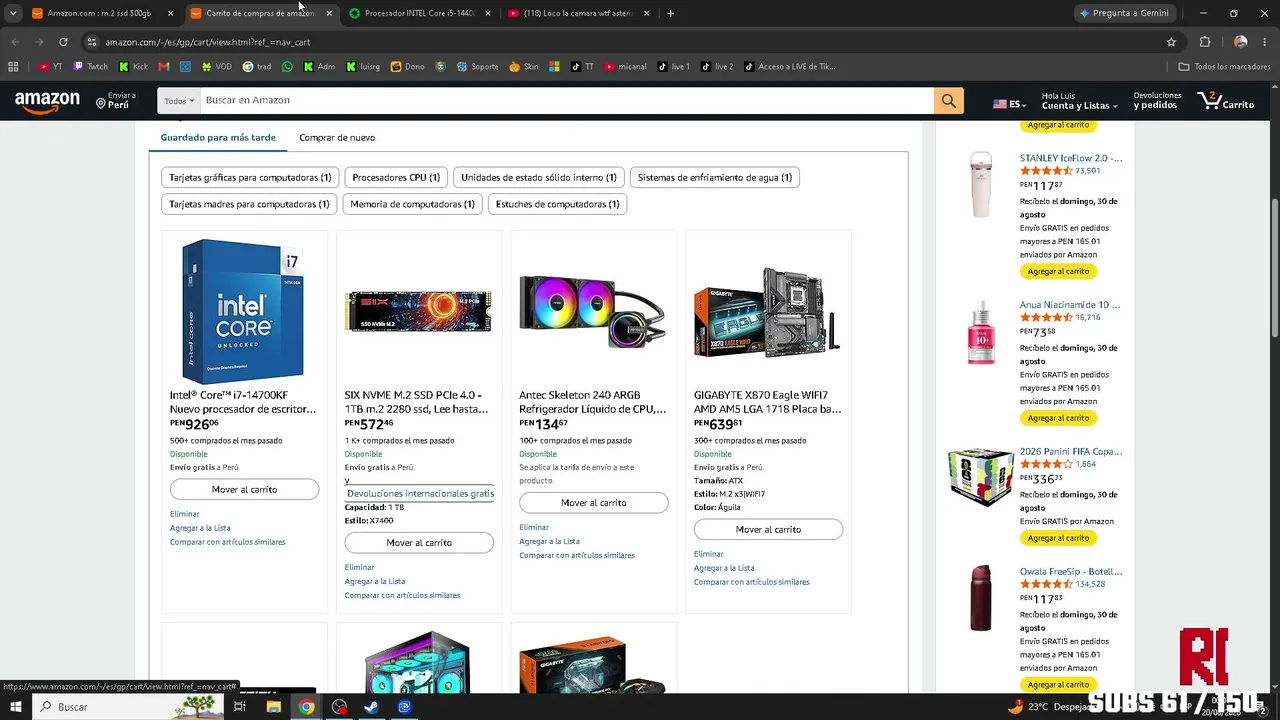The height and width of the screenshot is (720, 1280).
Task: Open the Chrome extensions puzzle icon
Action: coord(1205,42)
